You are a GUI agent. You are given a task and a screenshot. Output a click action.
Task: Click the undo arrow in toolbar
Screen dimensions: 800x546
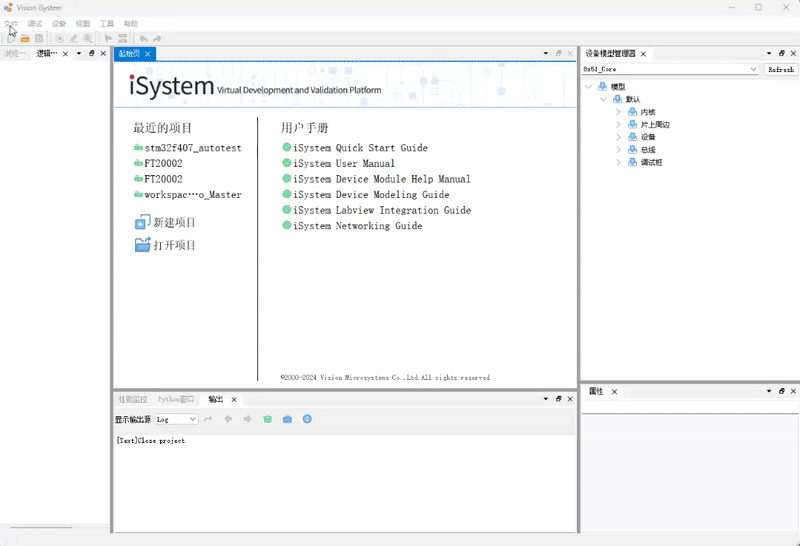(x=143, y=38)
